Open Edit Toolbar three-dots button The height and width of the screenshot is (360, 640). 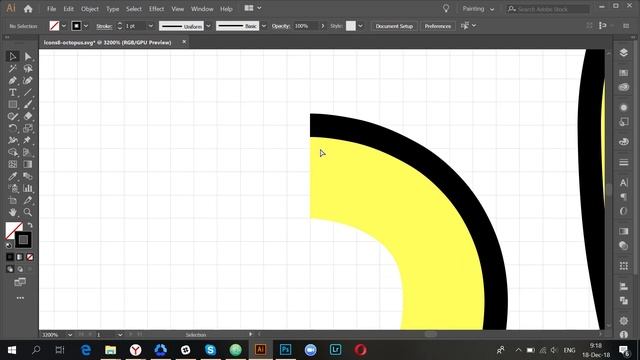point(20,298)
